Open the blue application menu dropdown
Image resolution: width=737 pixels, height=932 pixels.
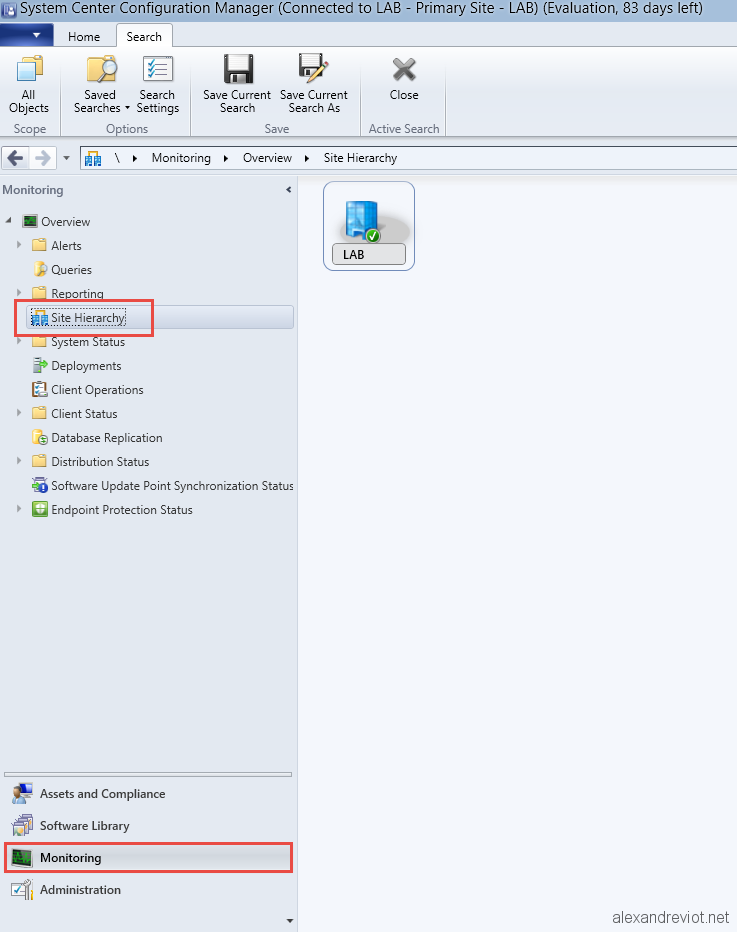coord(27,35)
